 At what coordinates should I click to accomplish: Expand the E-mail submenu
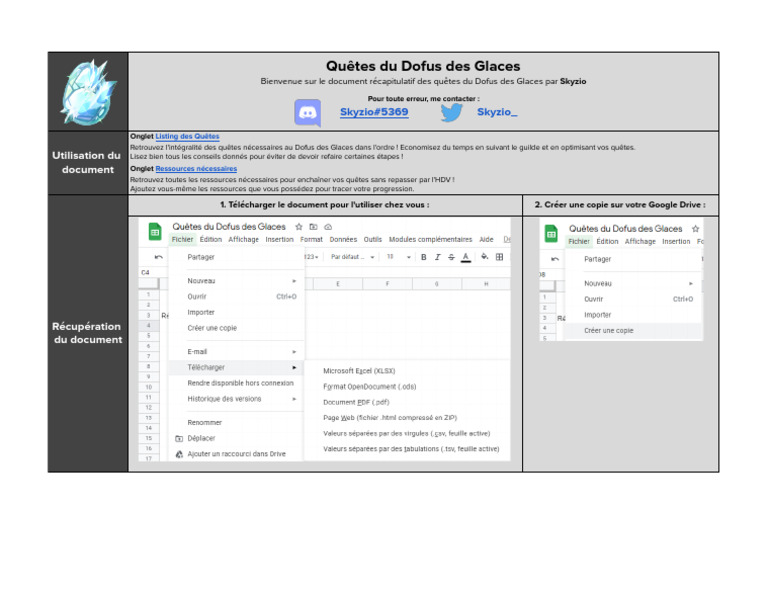point(294,352)
